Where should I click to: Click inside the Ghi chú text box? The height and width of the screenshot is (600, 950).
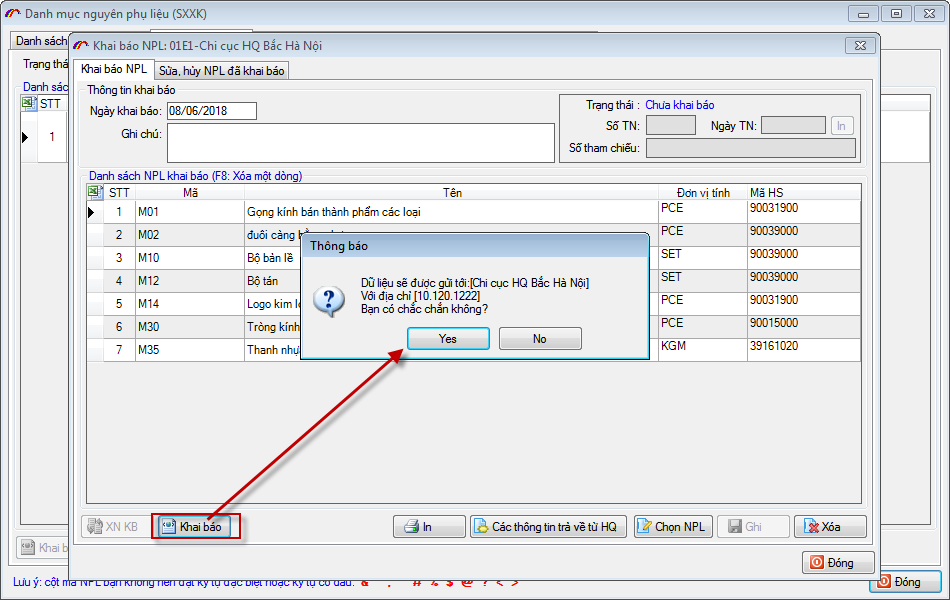[x=360, y=142]
